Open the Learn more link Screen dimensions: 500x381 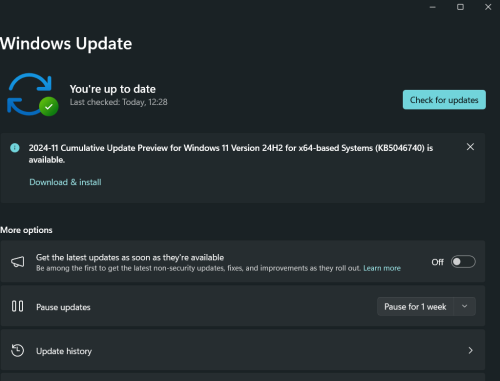click(x=382, y=268)
